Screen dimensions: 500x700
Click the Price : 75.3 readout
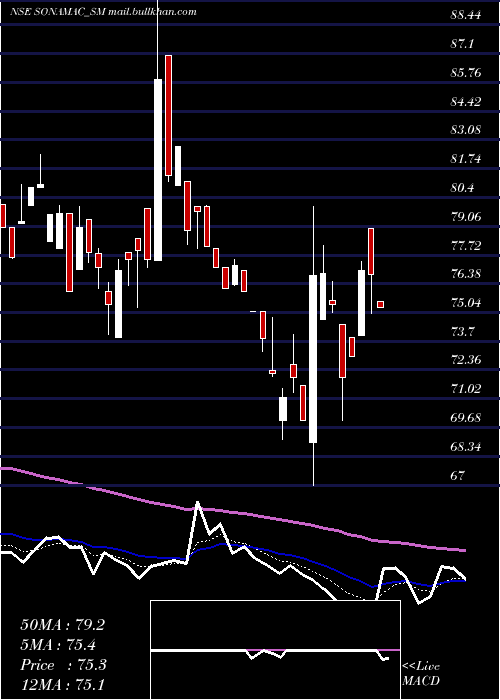63,665
